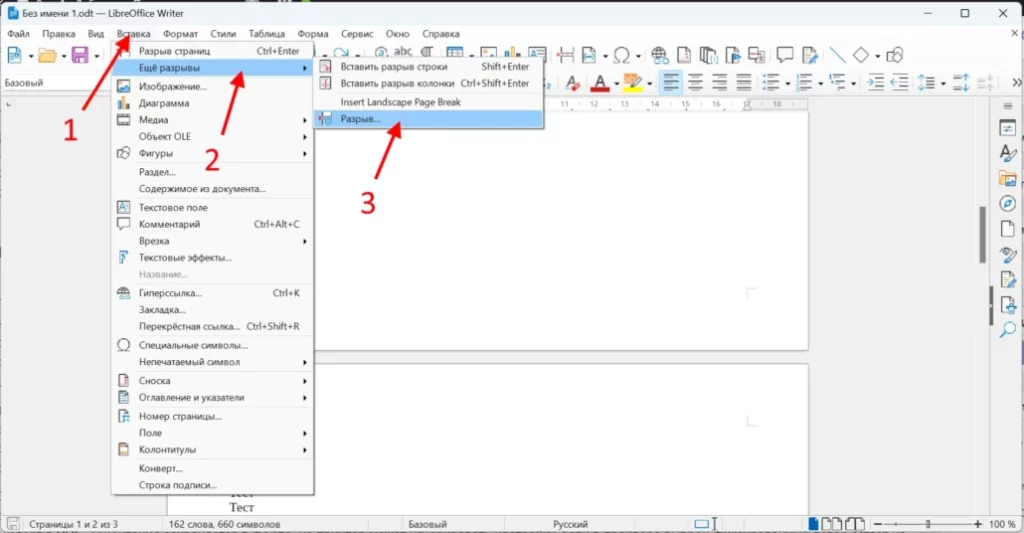The image size is (1024, 533).
Task: Open recent files dropdown next to folder
Action: (x=63, y=56)
